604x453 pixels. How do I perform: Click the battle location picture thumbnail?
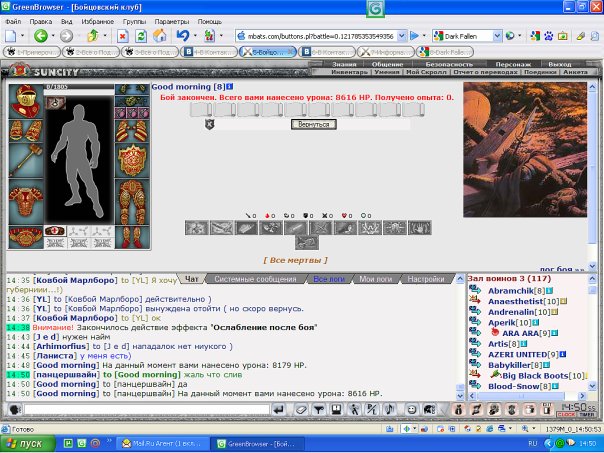525,149
